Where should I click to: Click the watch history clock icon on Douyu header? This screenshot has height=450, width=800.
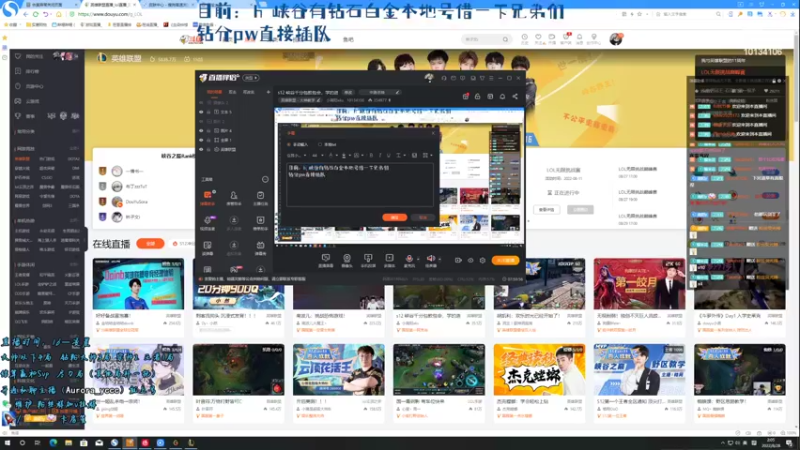(x=524, y=38)
